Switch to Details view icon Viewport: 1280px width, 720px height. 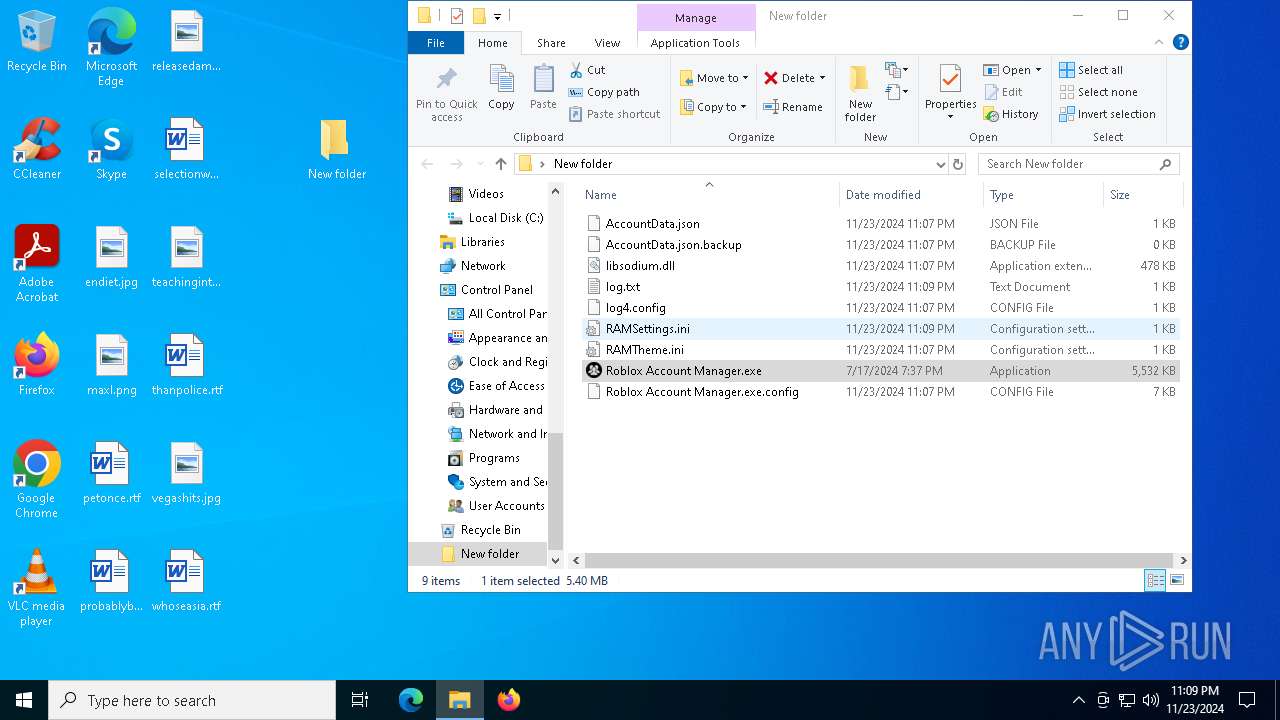pyautogui.click(x=1155, y=581)
